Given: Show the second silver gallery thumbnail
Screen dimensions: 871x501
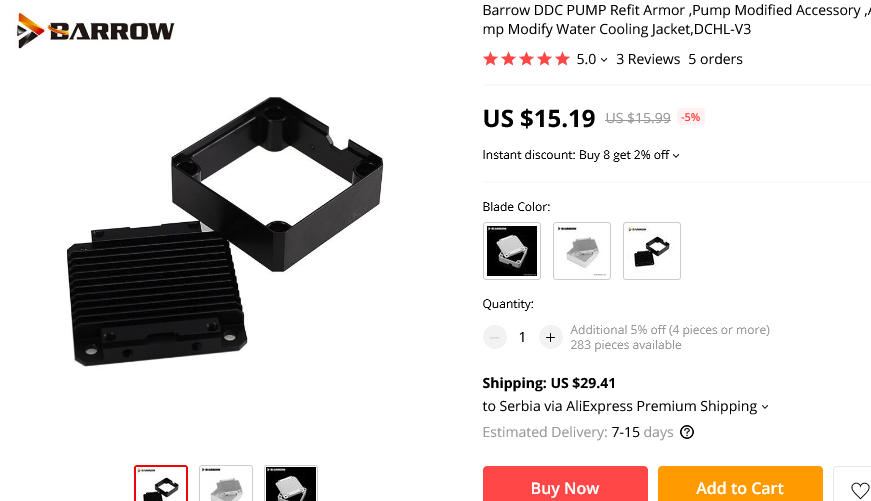Looking at the screenshot, I should [226, 484].
